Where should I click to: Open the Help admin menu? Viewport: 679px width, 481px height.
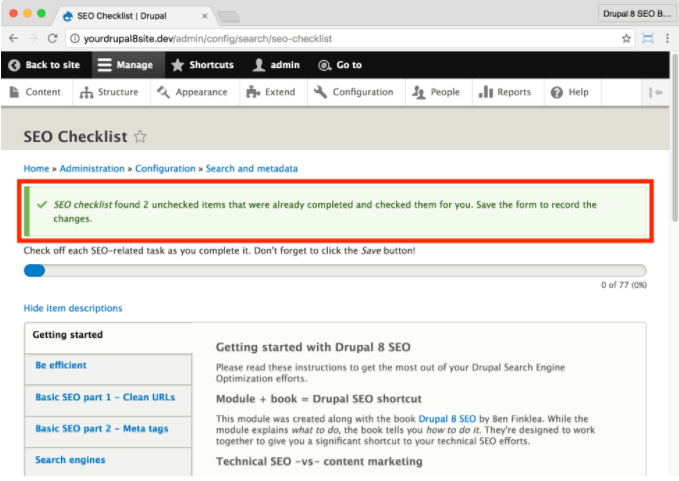(570, 92)
